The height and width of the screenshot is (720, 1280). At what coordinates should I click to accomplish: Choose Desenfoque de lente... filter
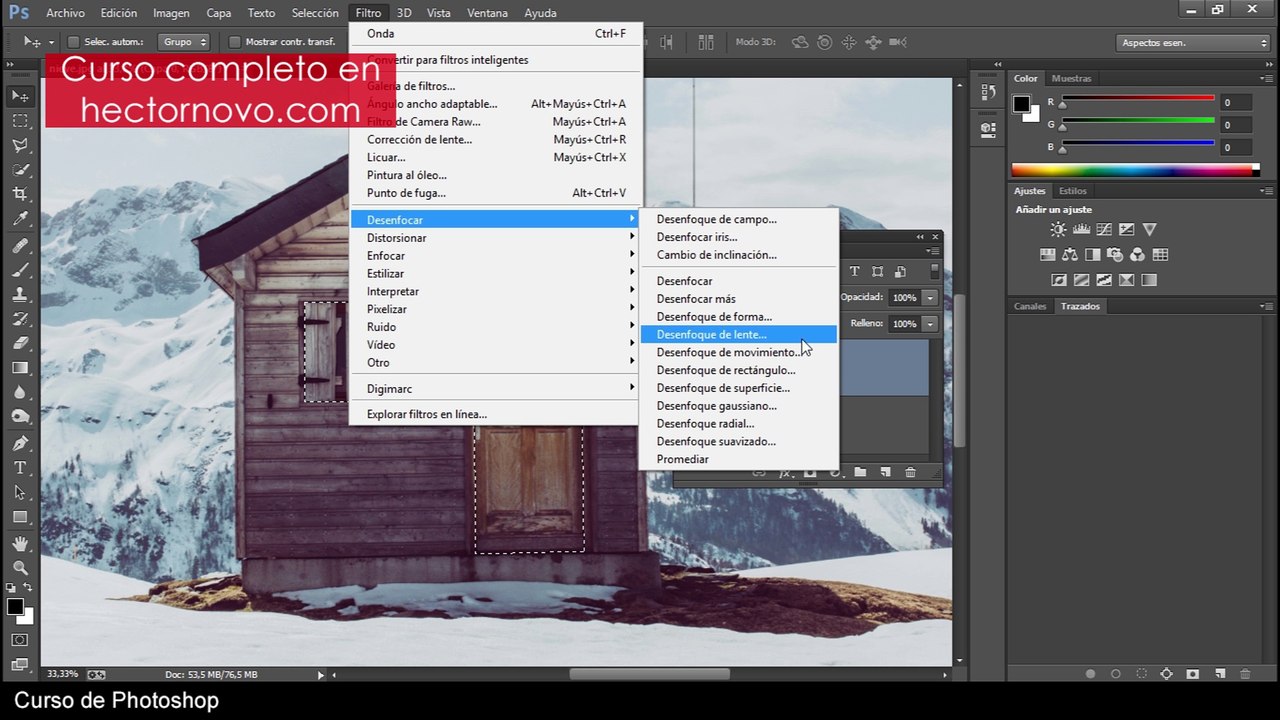click(738, 335)
